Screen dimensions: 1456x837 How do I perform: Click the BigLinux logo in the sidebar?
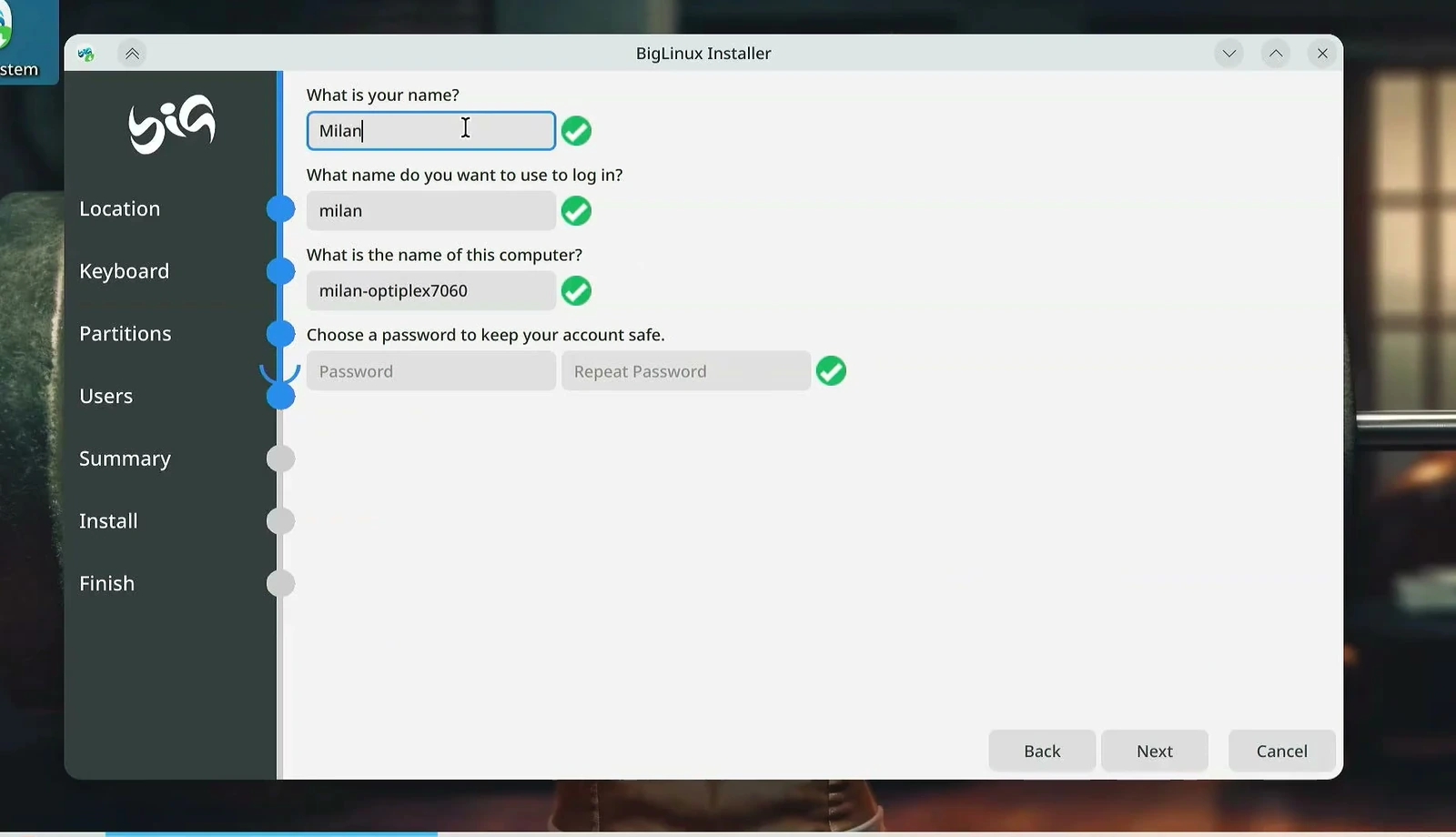(x=172, y=124)
